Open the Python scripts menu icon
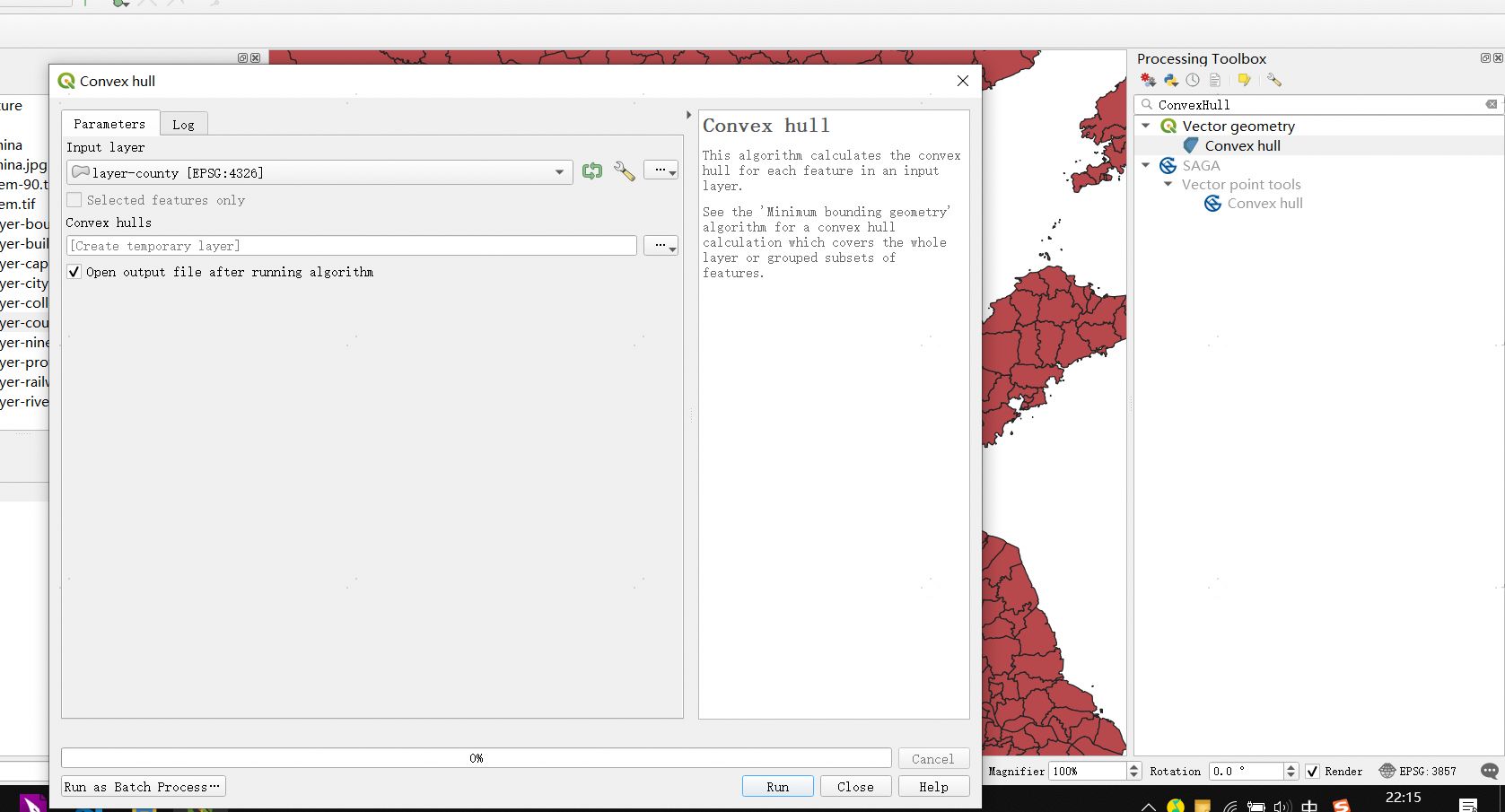 point(1170,80)
